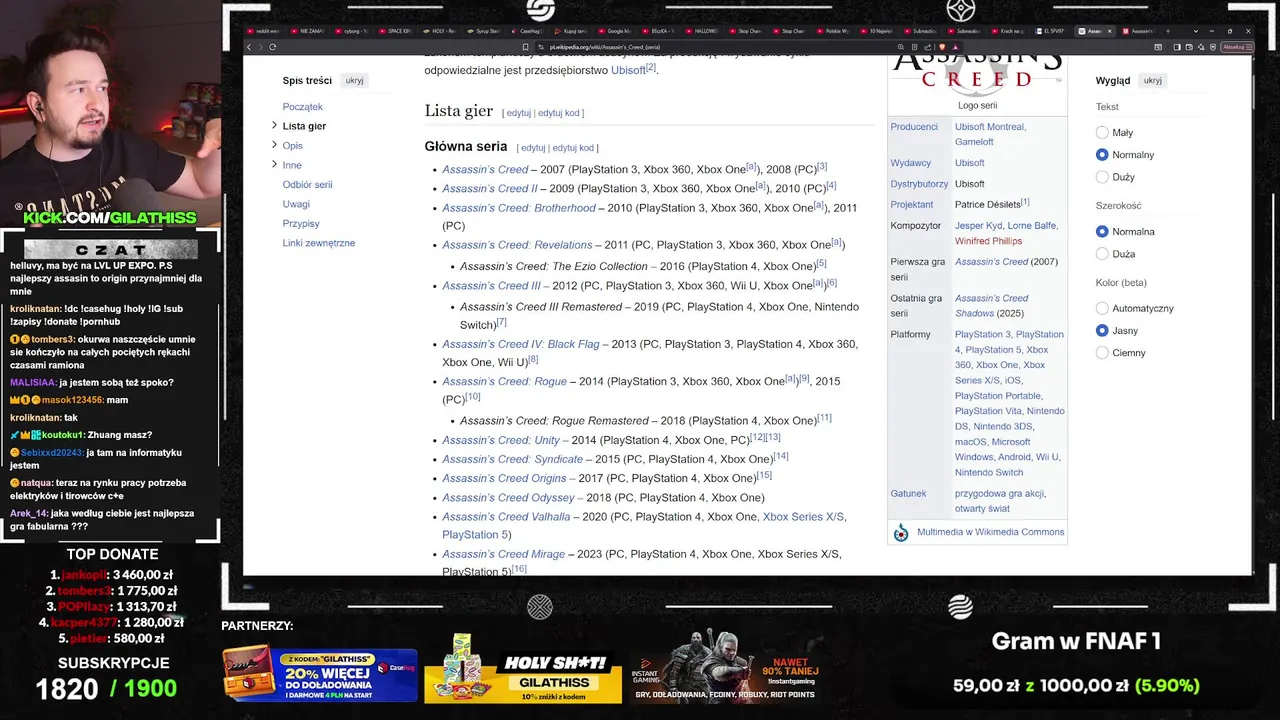Switch to the Google M browser tab
This screenshot has height=720, width=1280.
click(616, 31)
